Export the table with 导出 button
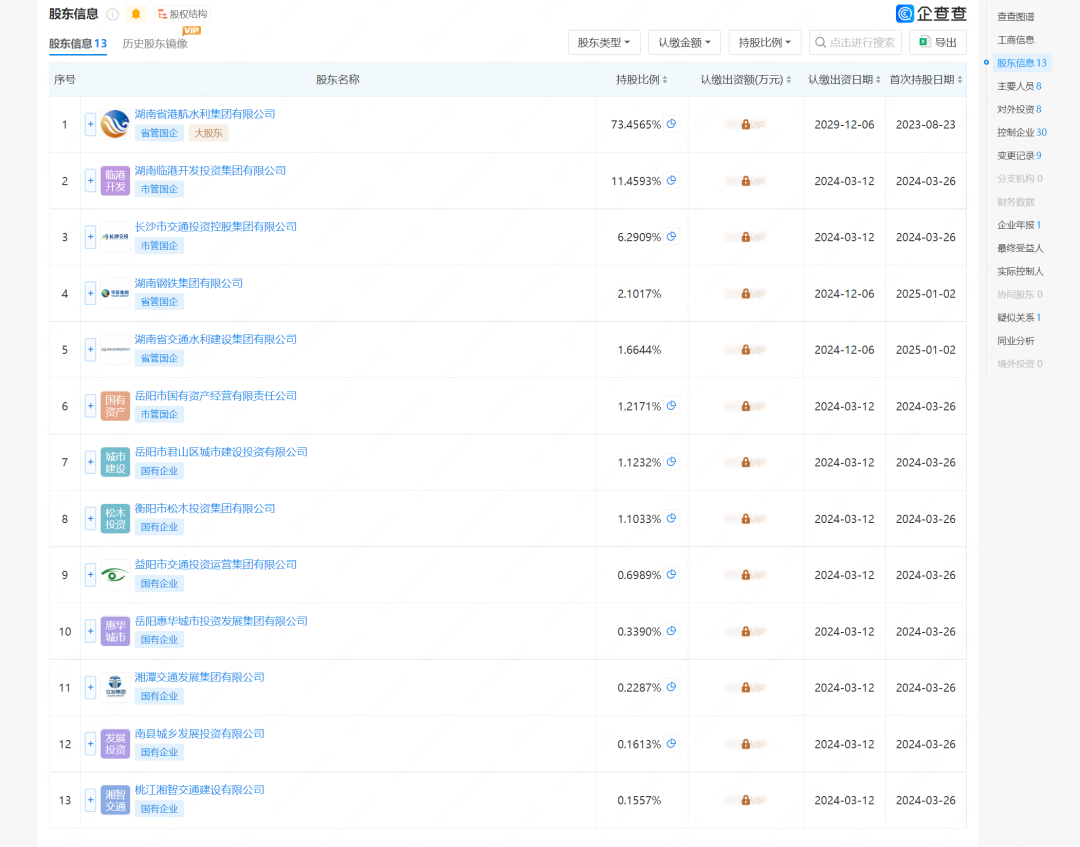1080x847 pixels. [x=937, y=43]
